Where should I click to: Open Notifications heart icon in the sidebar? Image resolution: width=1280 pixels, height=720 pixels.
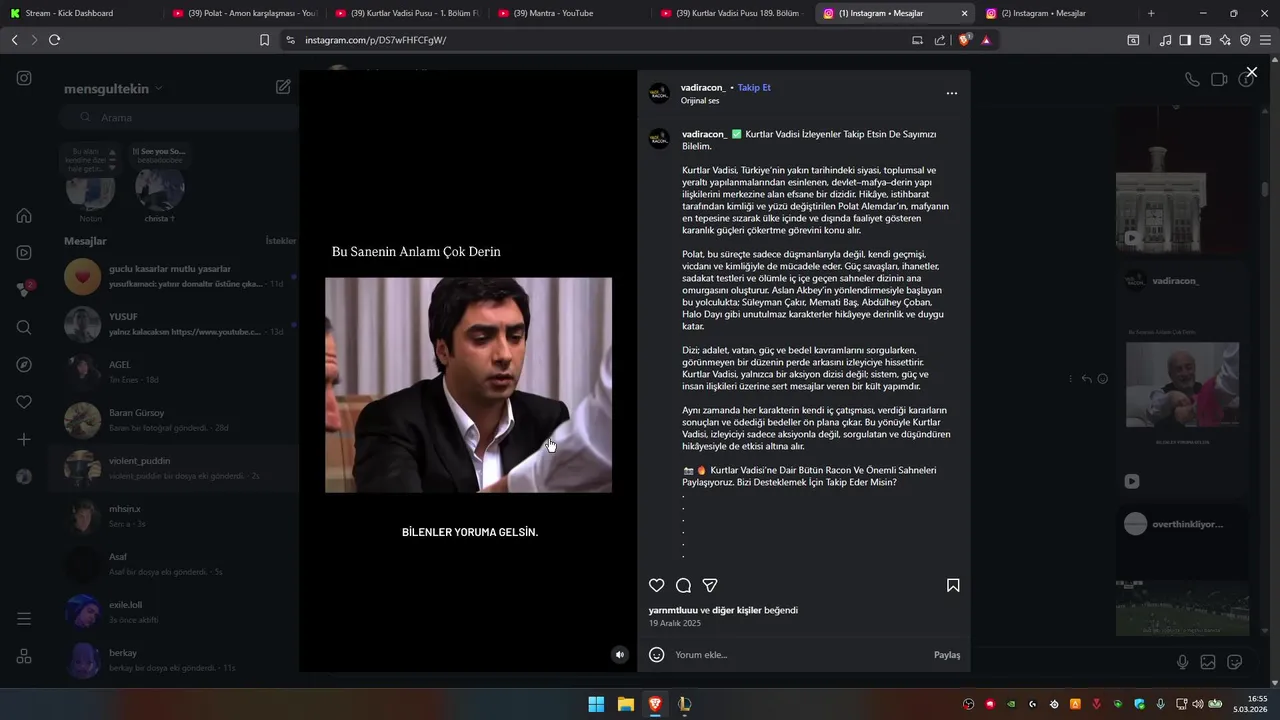[24, 402]
